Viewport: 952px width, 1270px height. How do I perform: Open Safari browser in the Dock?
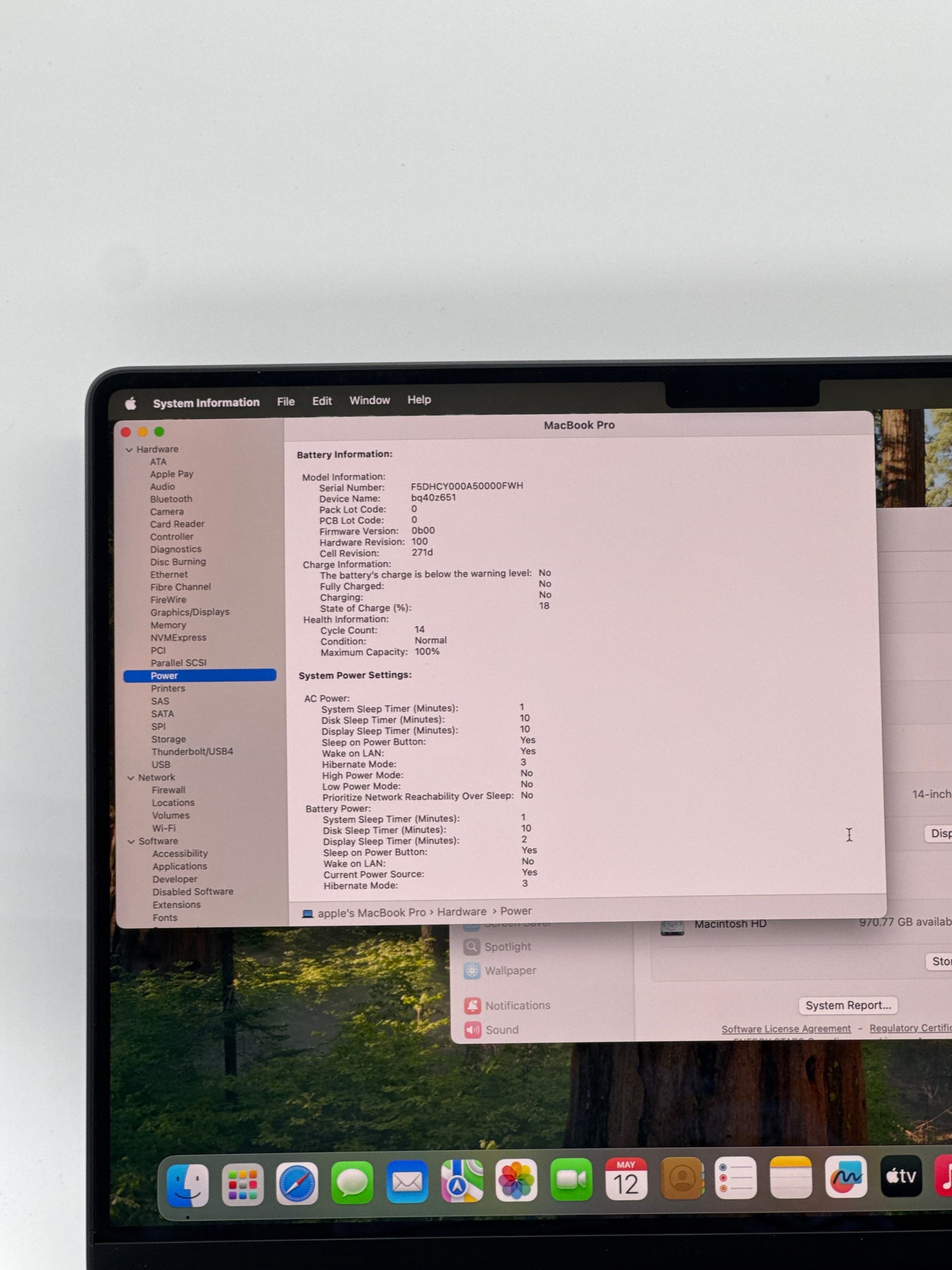(x=297, y=1184)
